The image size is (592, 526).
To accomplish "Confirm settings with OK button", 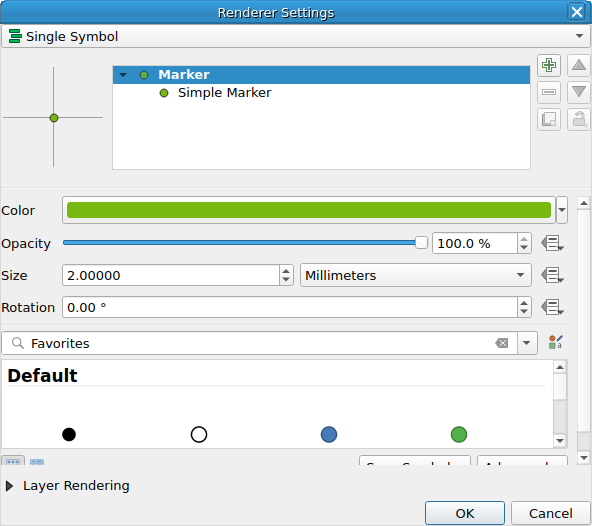I will click(x=465, y=514).
